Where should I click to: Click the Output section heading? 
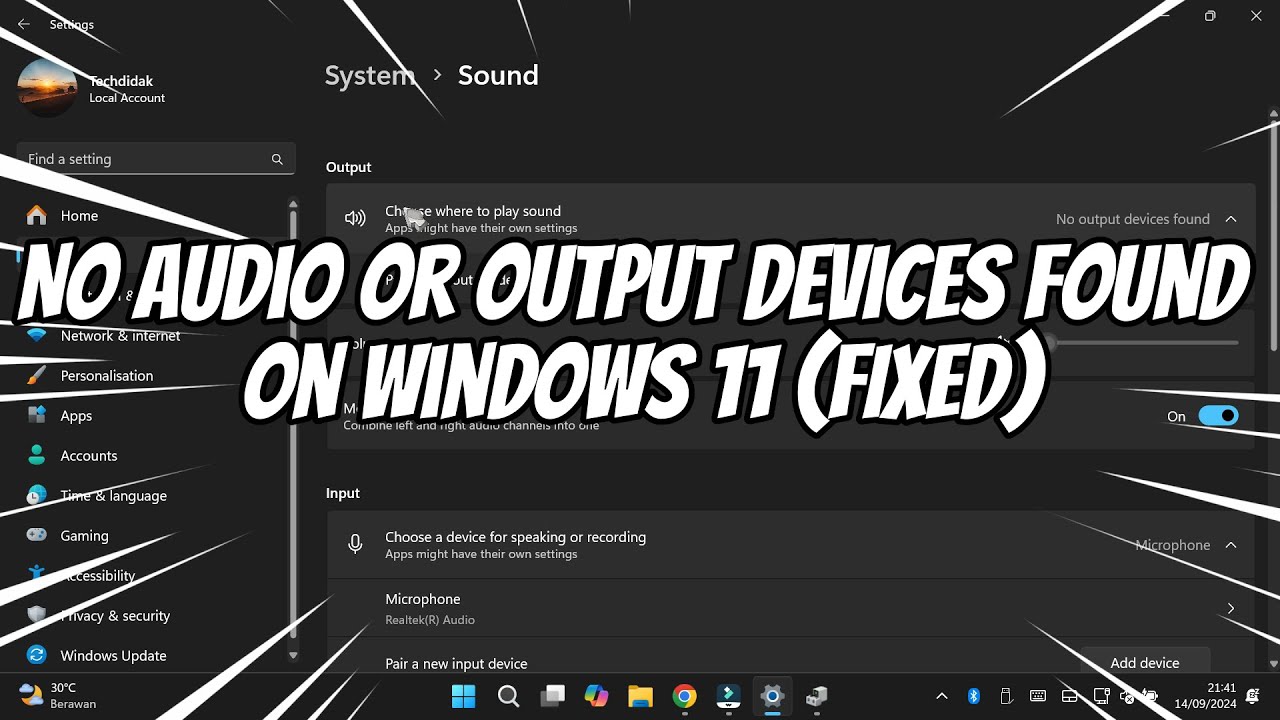click(348, 167)
